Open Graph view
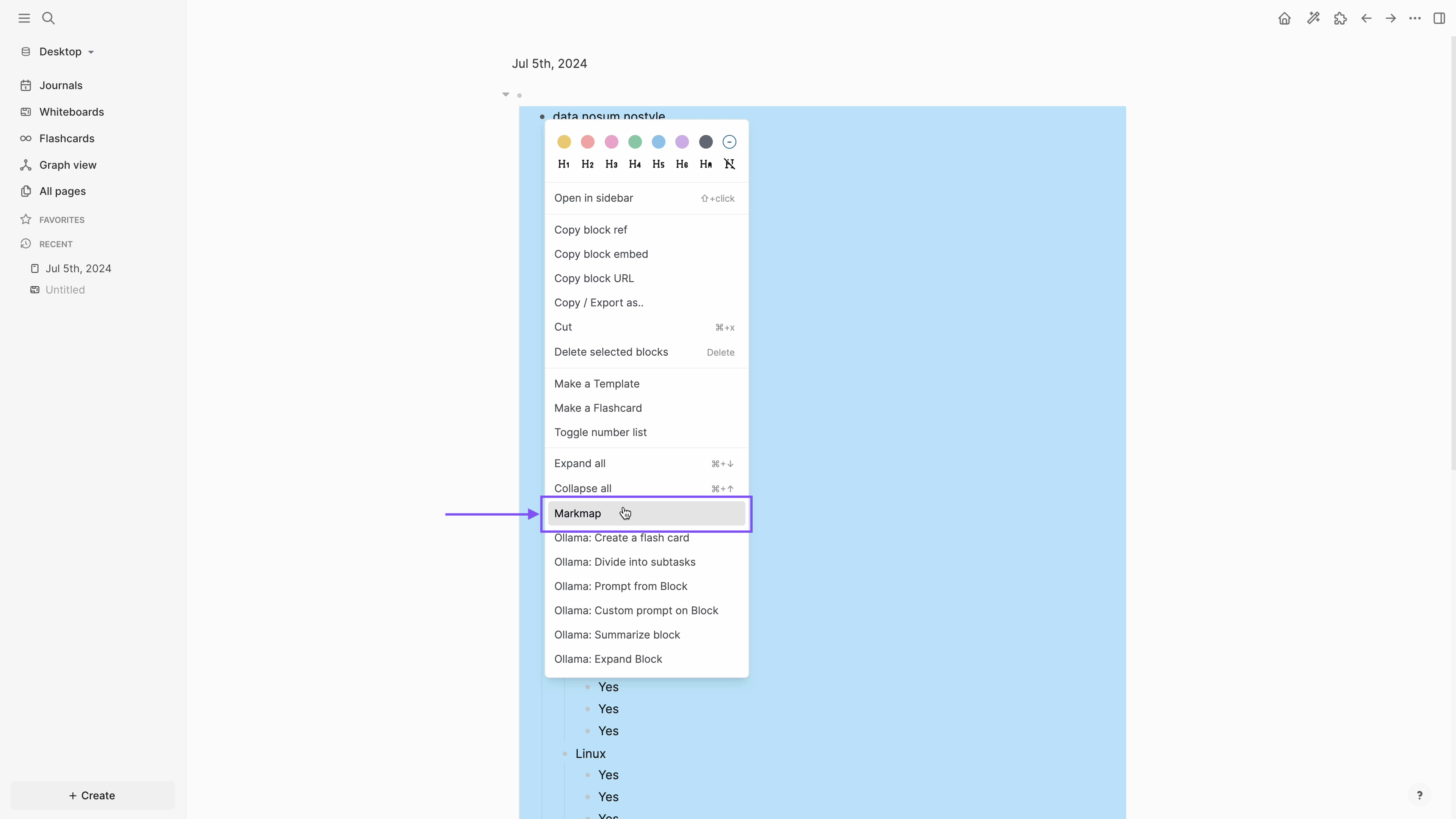This screenshot has width=1456, height=819. 68,165
